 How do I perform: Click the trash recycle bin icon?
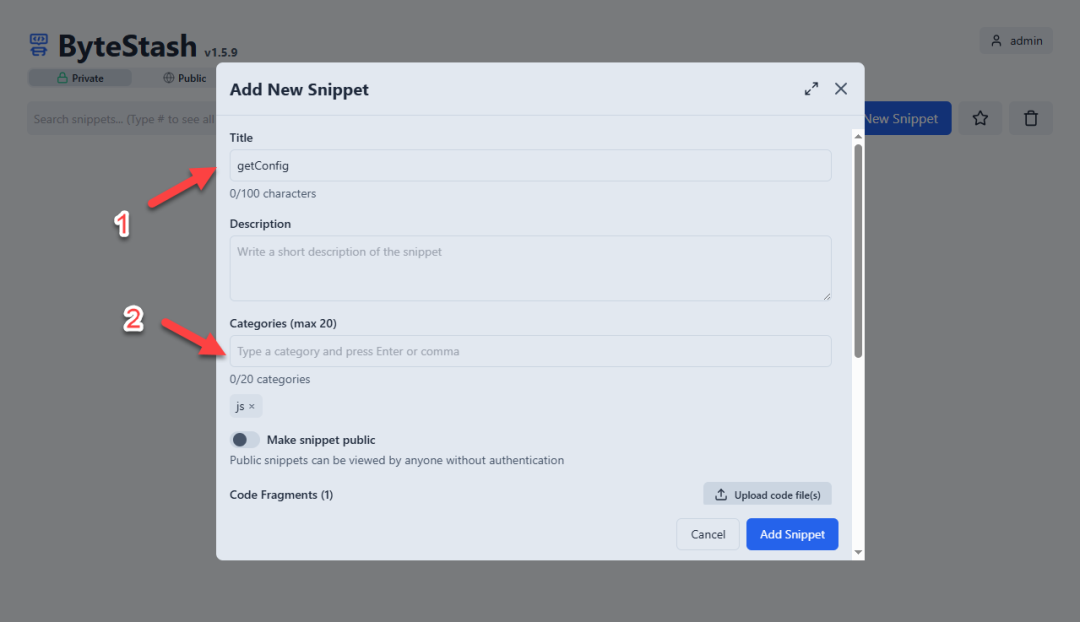(x=1031, y=119)
